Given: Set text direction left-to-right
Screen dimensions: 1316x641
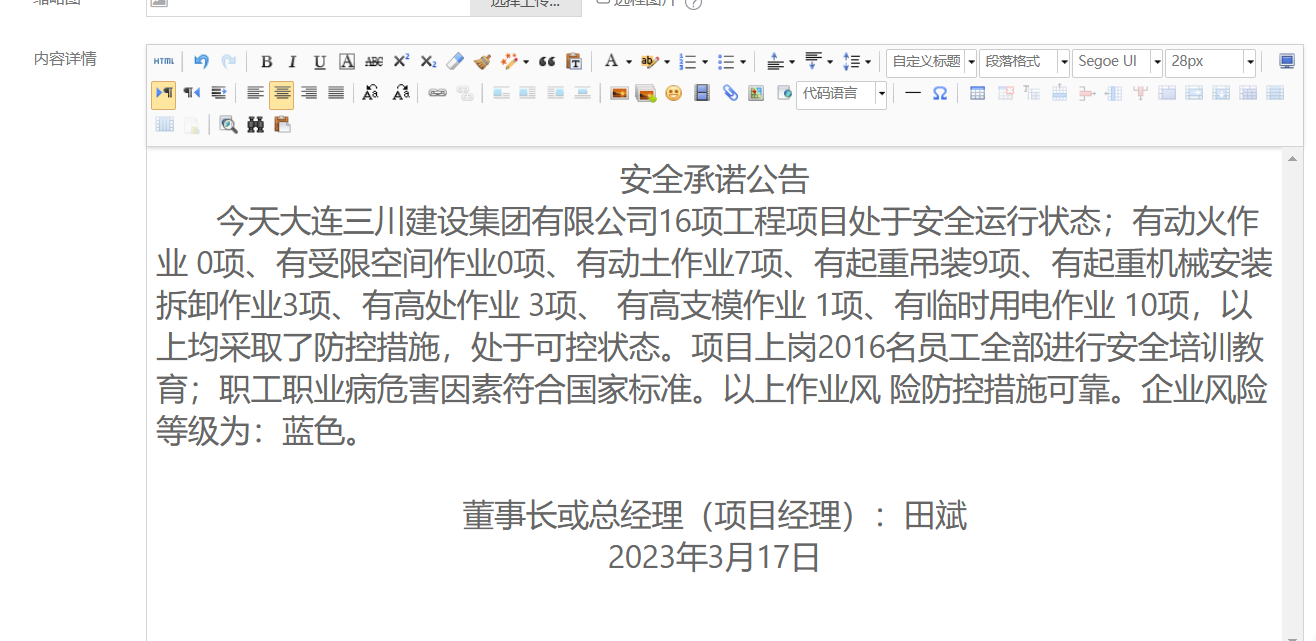Looking at the screenshot, I should (x=164, y=93).
